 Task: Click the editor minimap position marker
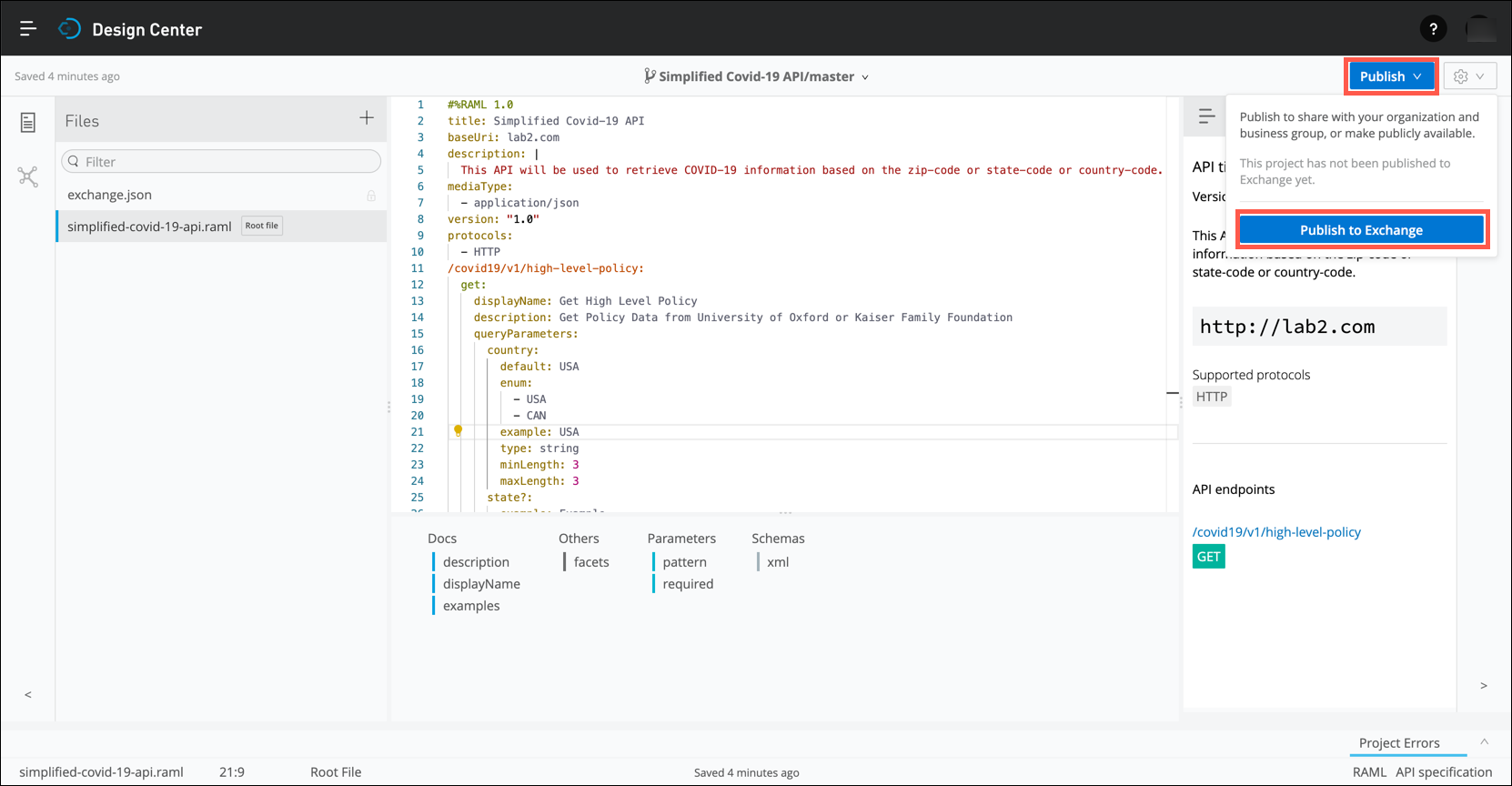point(1173,393)
